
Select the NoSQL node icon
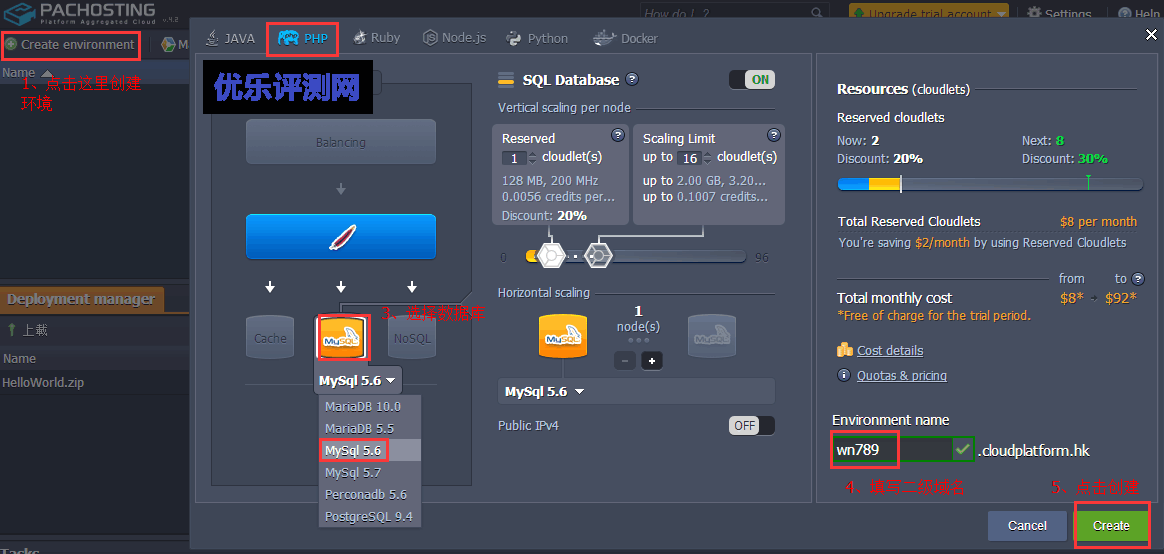coord(412,338)
